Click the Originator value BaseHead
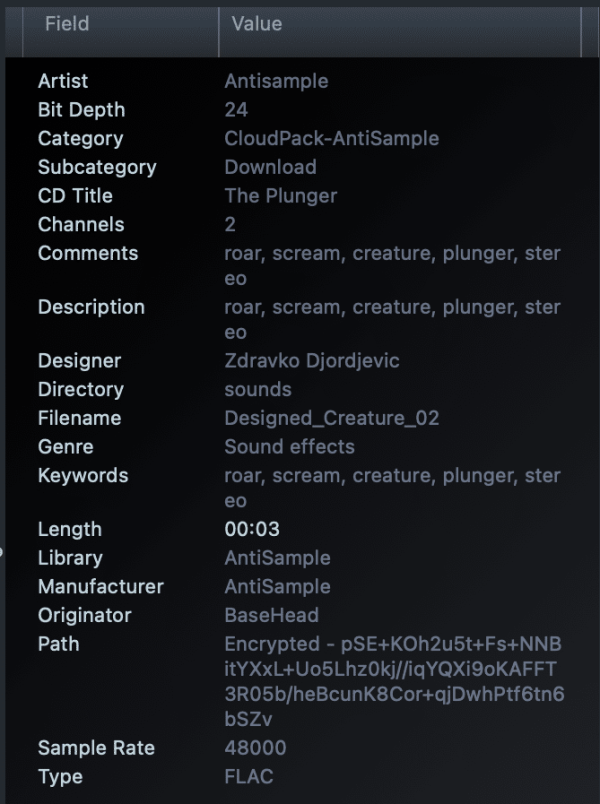This screenshot has height=804, width=600. point(271,615)
